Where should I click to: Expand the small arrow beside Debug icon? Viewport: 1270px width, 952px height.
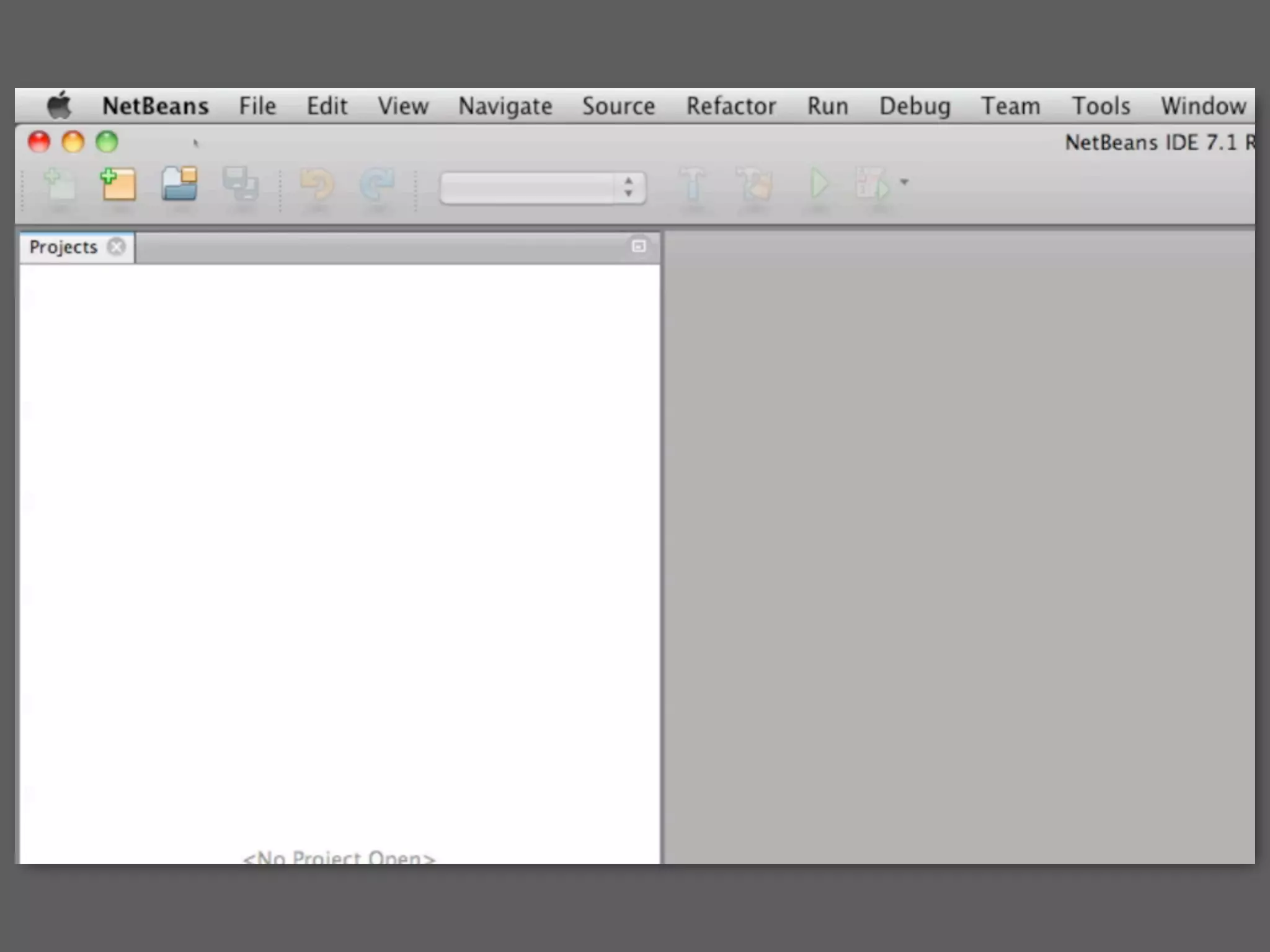(904, 182)
